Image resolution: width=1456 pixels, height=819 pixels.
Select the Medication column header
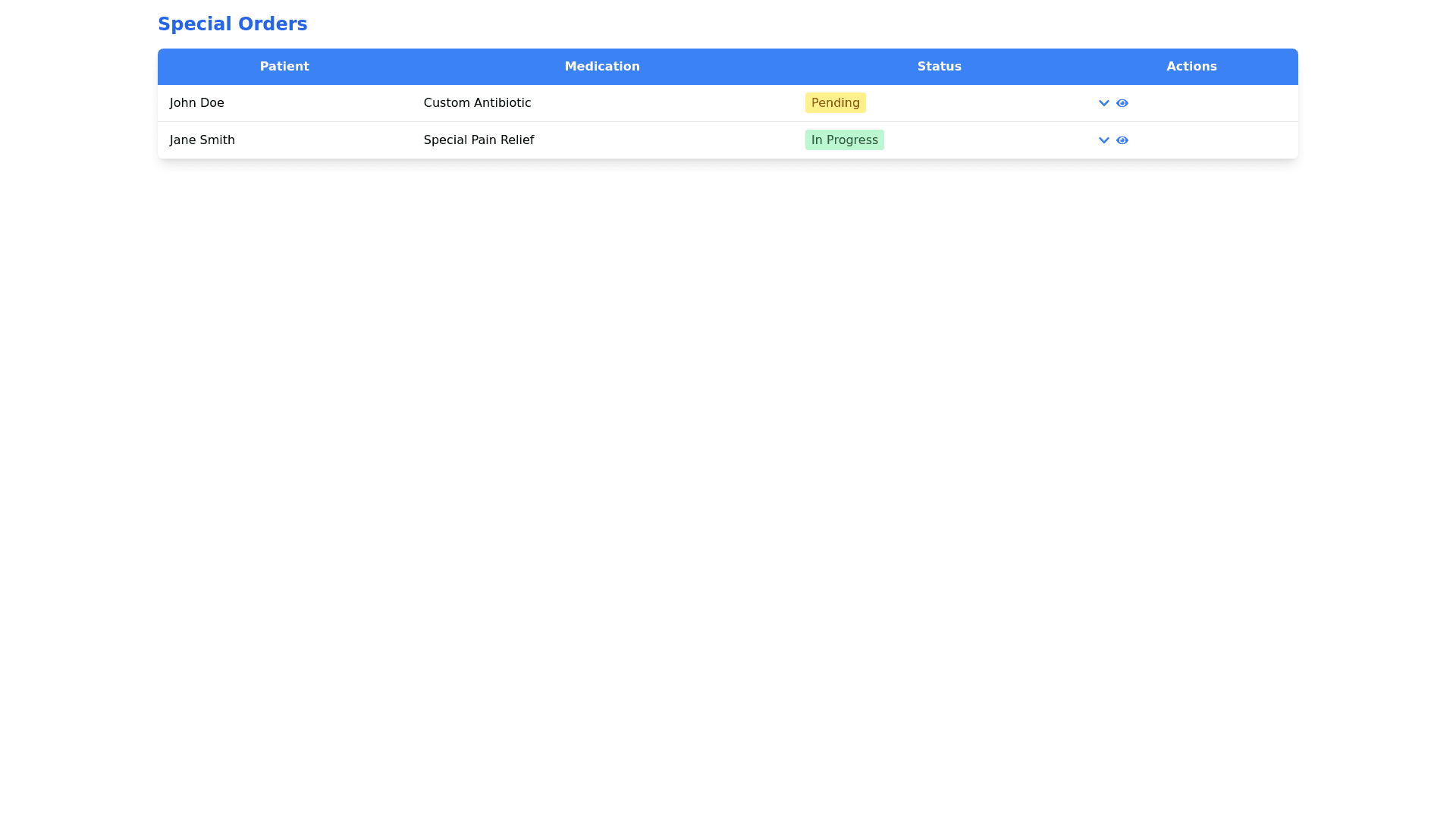(601, 67)
